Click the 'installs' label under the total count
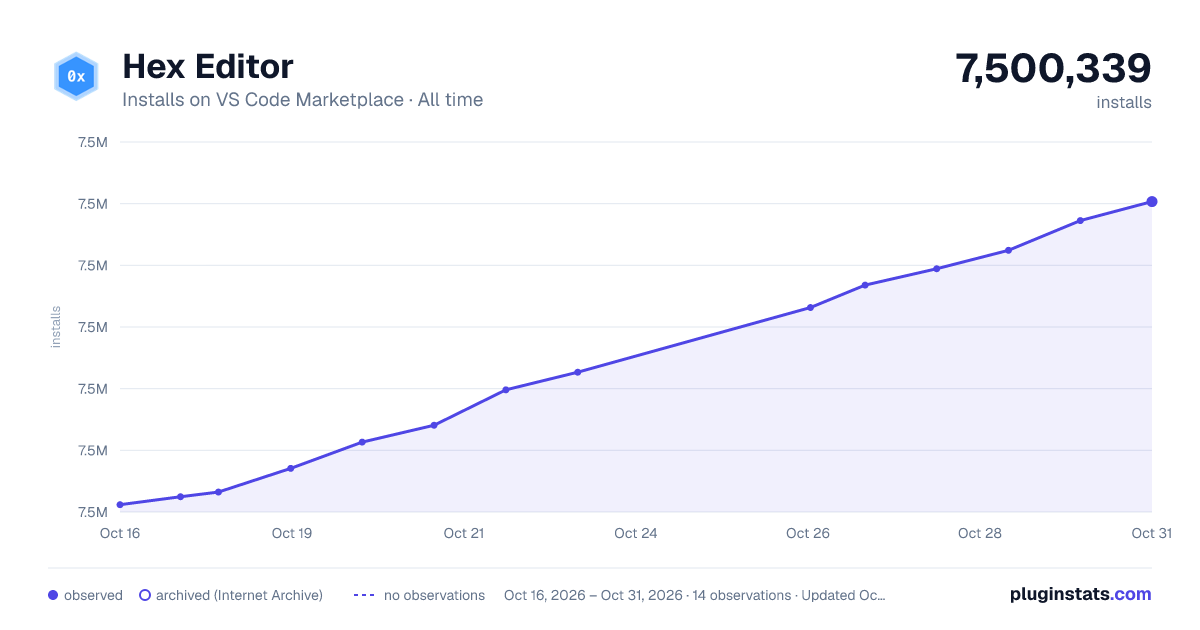Screen dimensions: 1200x630 tap(1124, 102)
